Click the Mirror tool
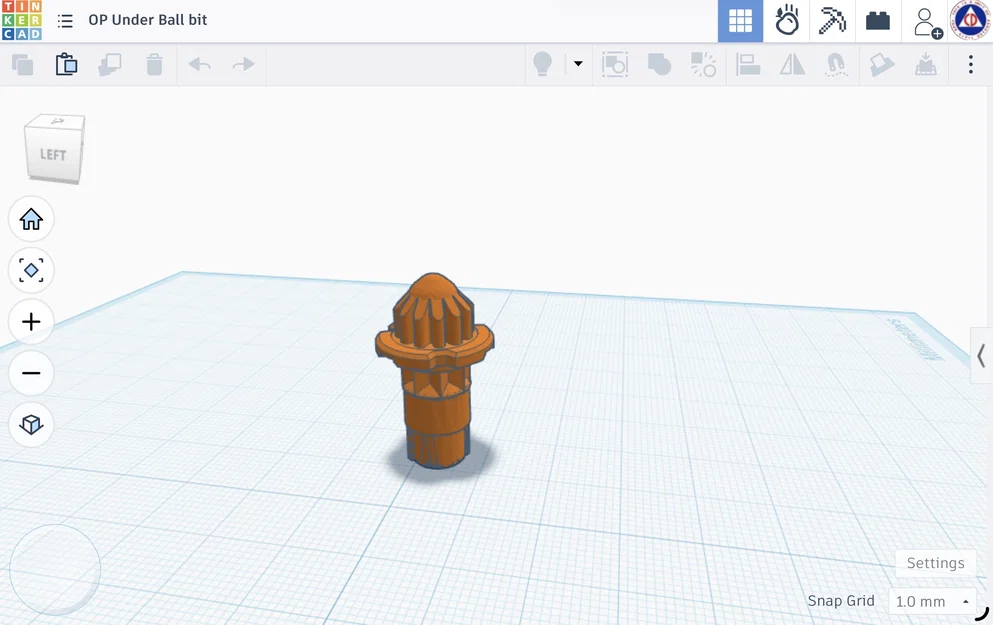Image resolution: width=993 pixels, height=625 pixels. (x=792, y=65)
